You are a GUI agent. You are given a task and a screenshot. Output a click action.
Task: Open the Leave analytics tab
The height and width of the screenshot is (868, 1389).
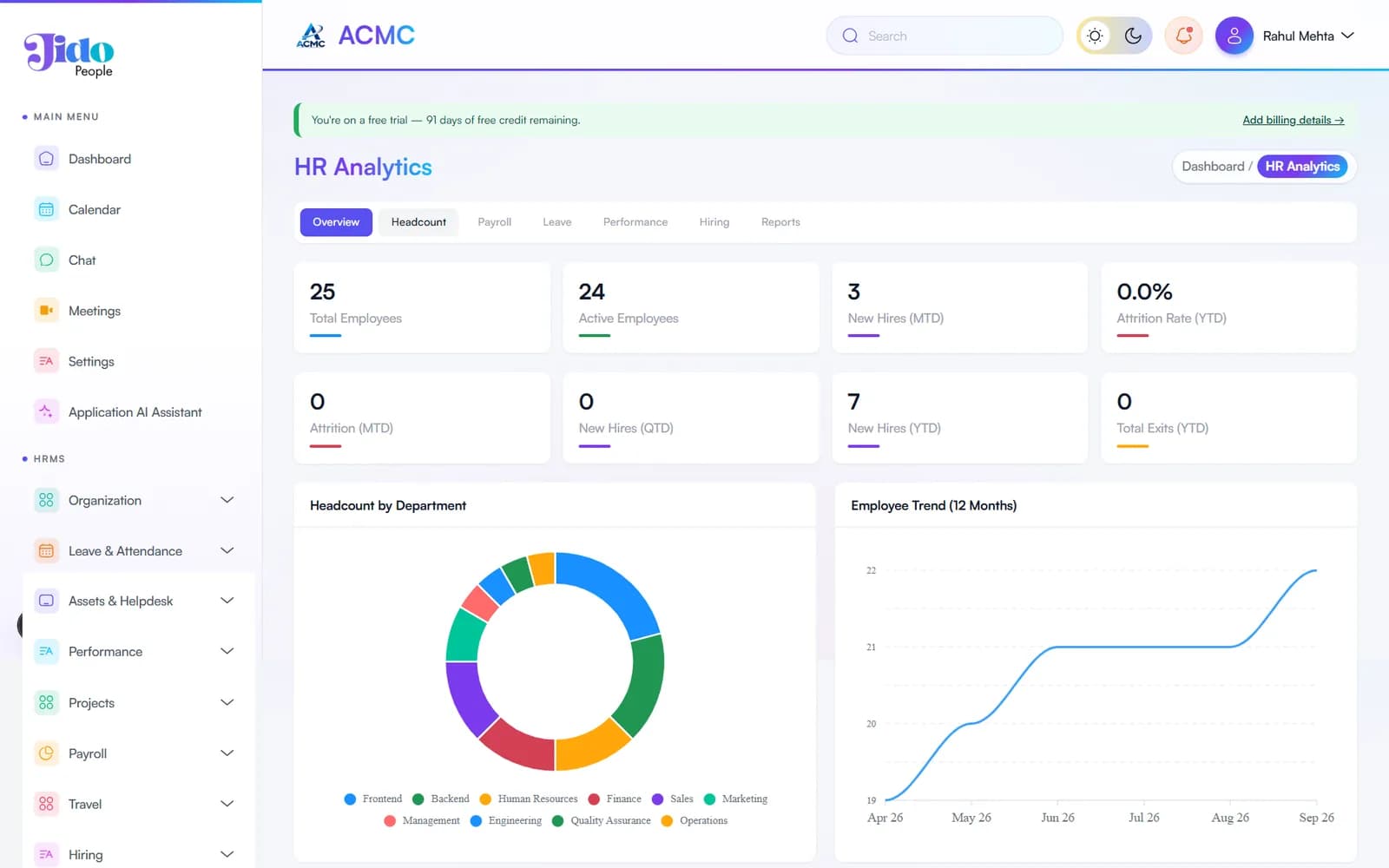(x=557, y=222)
